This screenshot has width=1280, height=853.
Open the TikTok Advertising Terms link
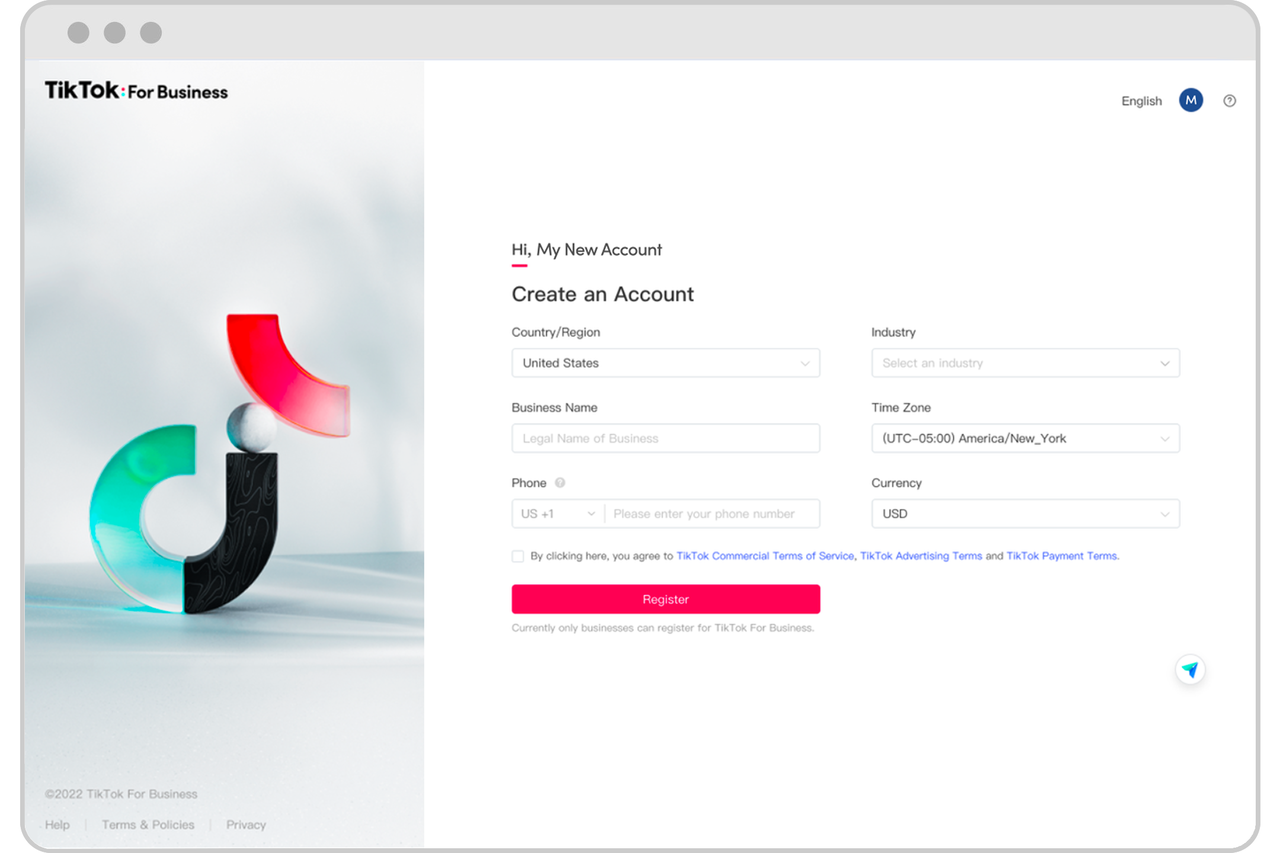[920, 556]
